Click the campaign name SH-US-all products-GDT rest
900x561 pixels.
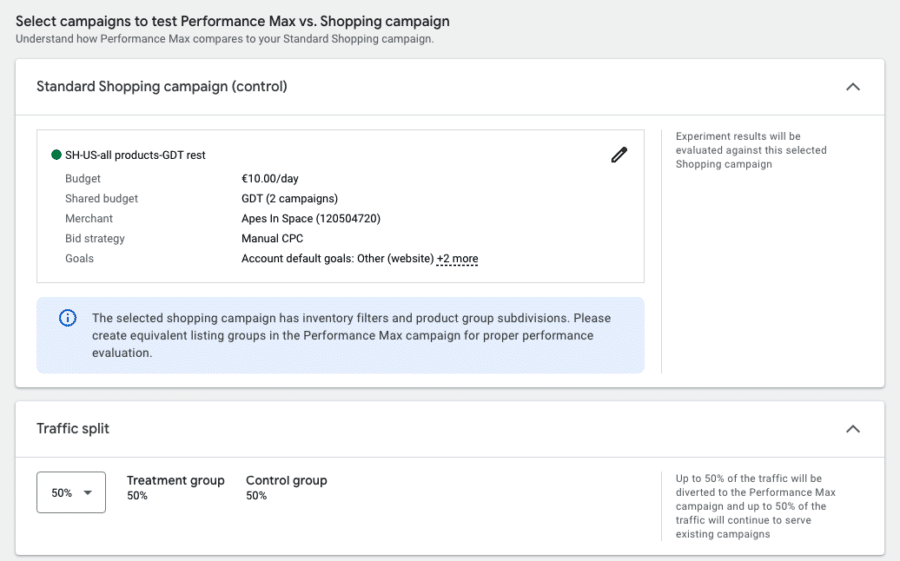point(135,155)
